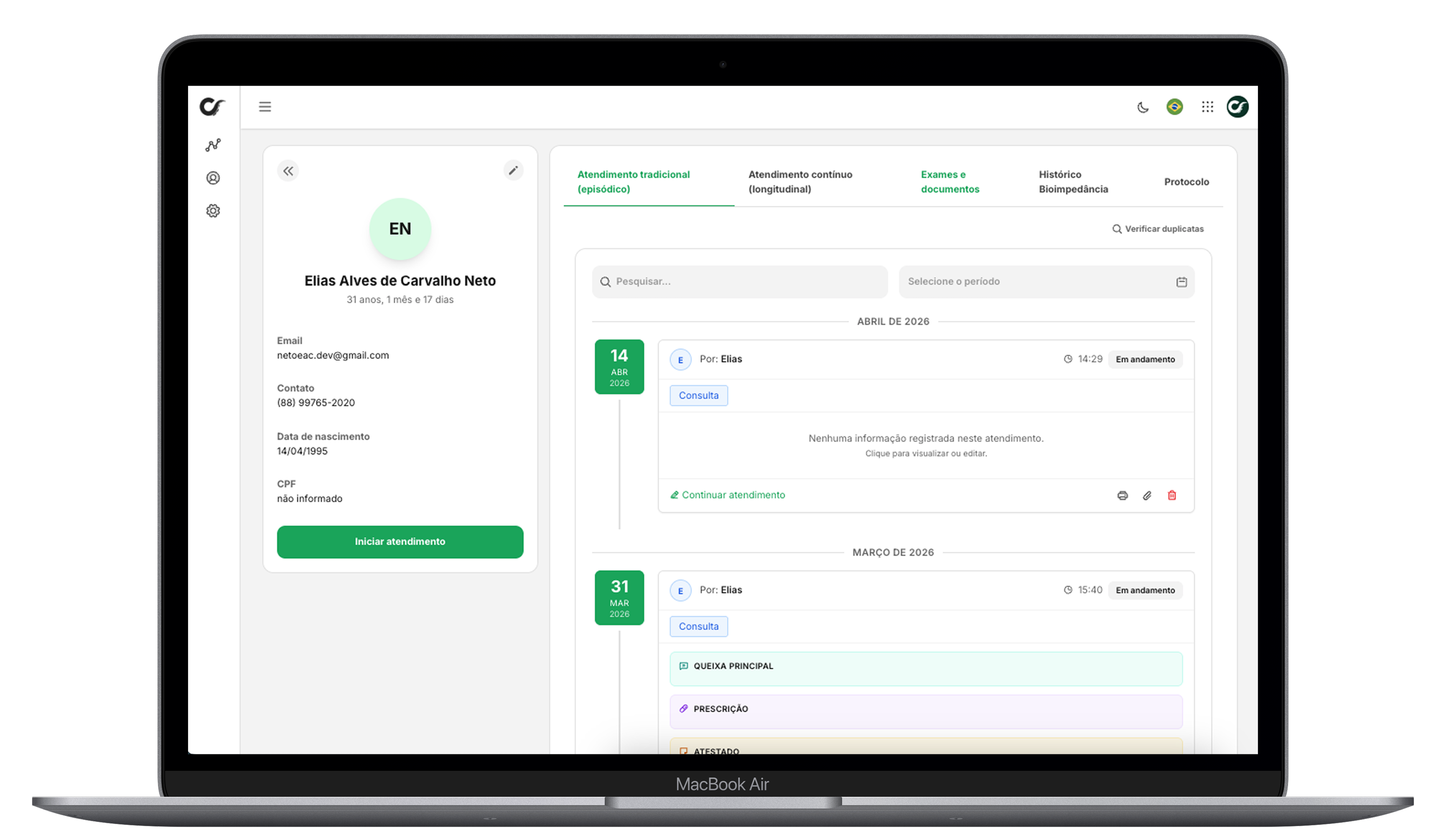Click the Verificar duplicatas link
The width and height of the screenshot is (1446, 840).
pos(1158,229)
